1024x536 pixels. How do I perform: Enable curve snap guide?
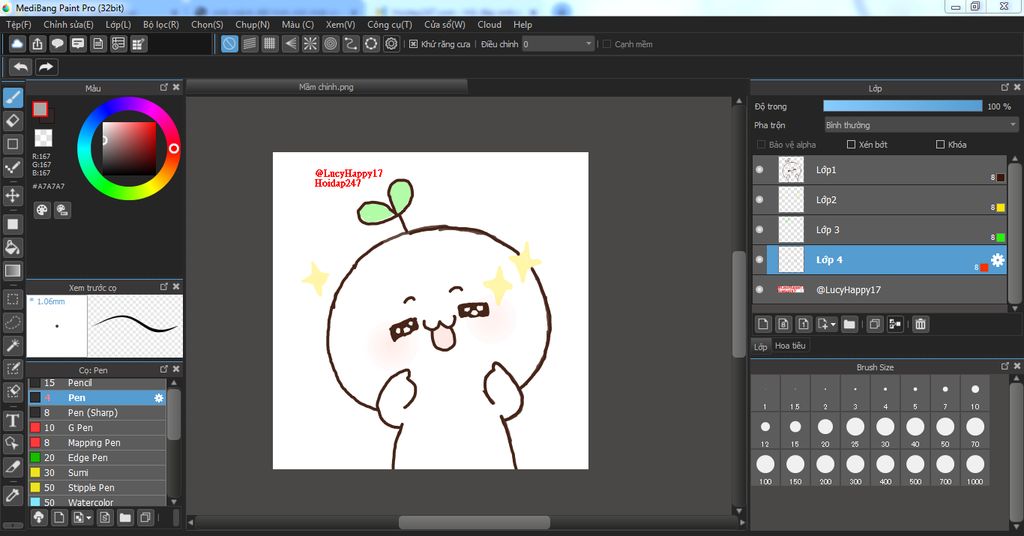(351, 44)
